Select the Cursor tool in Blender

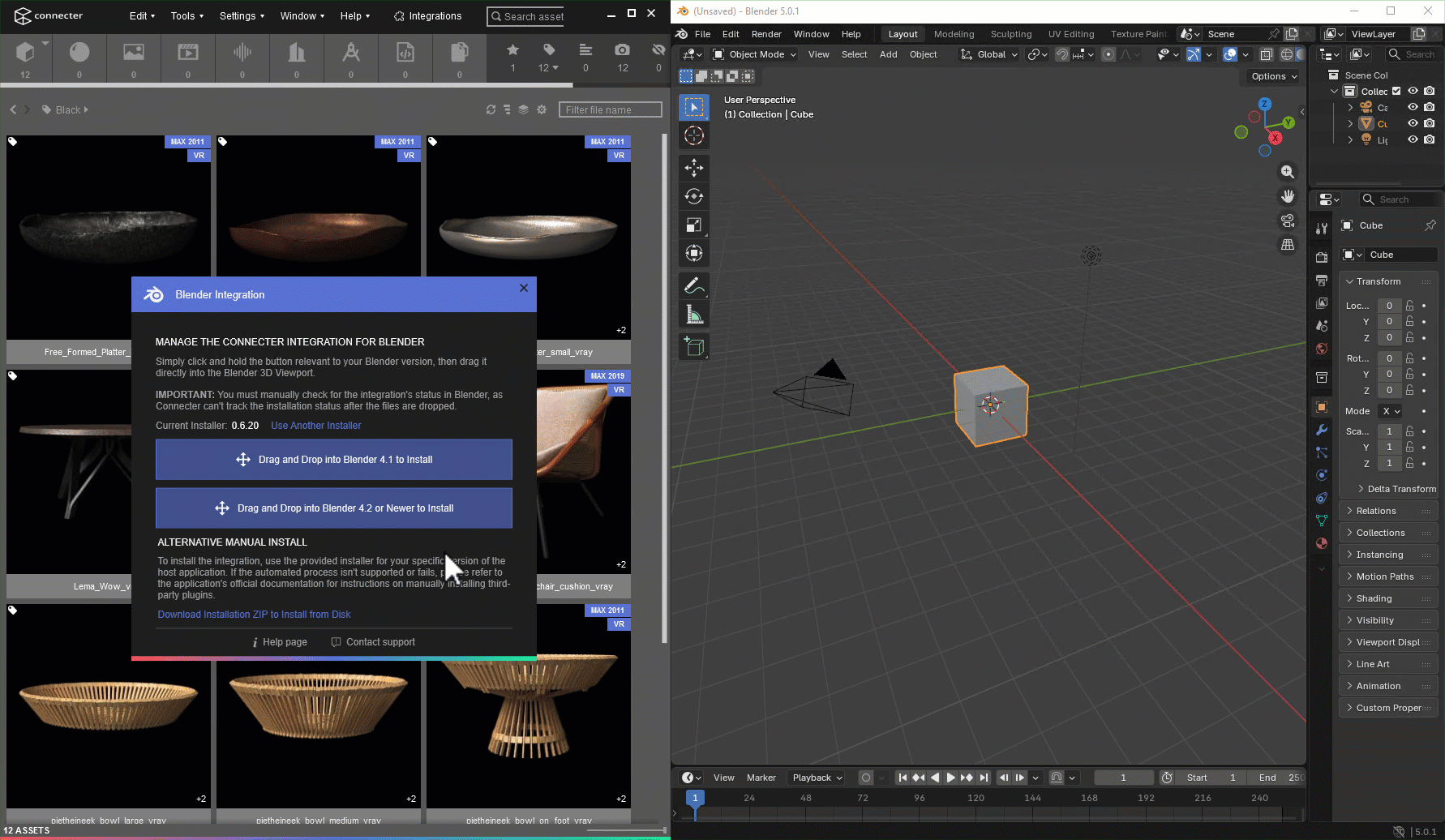(694, 135)
